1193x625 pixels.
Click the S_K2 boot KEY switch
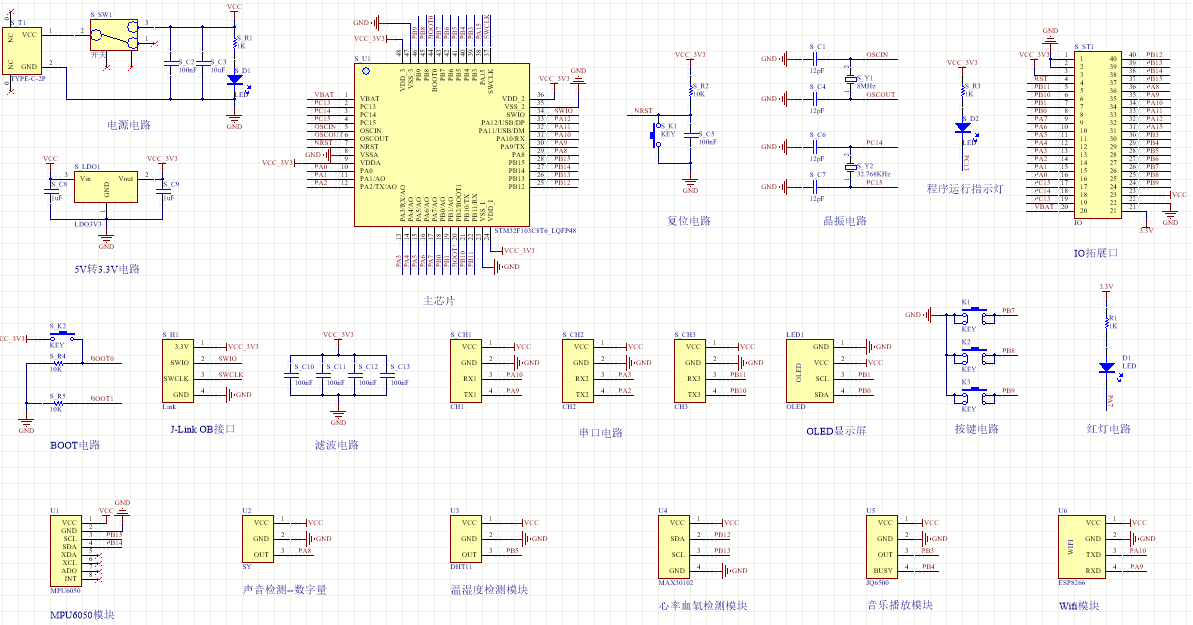[61, 336]
